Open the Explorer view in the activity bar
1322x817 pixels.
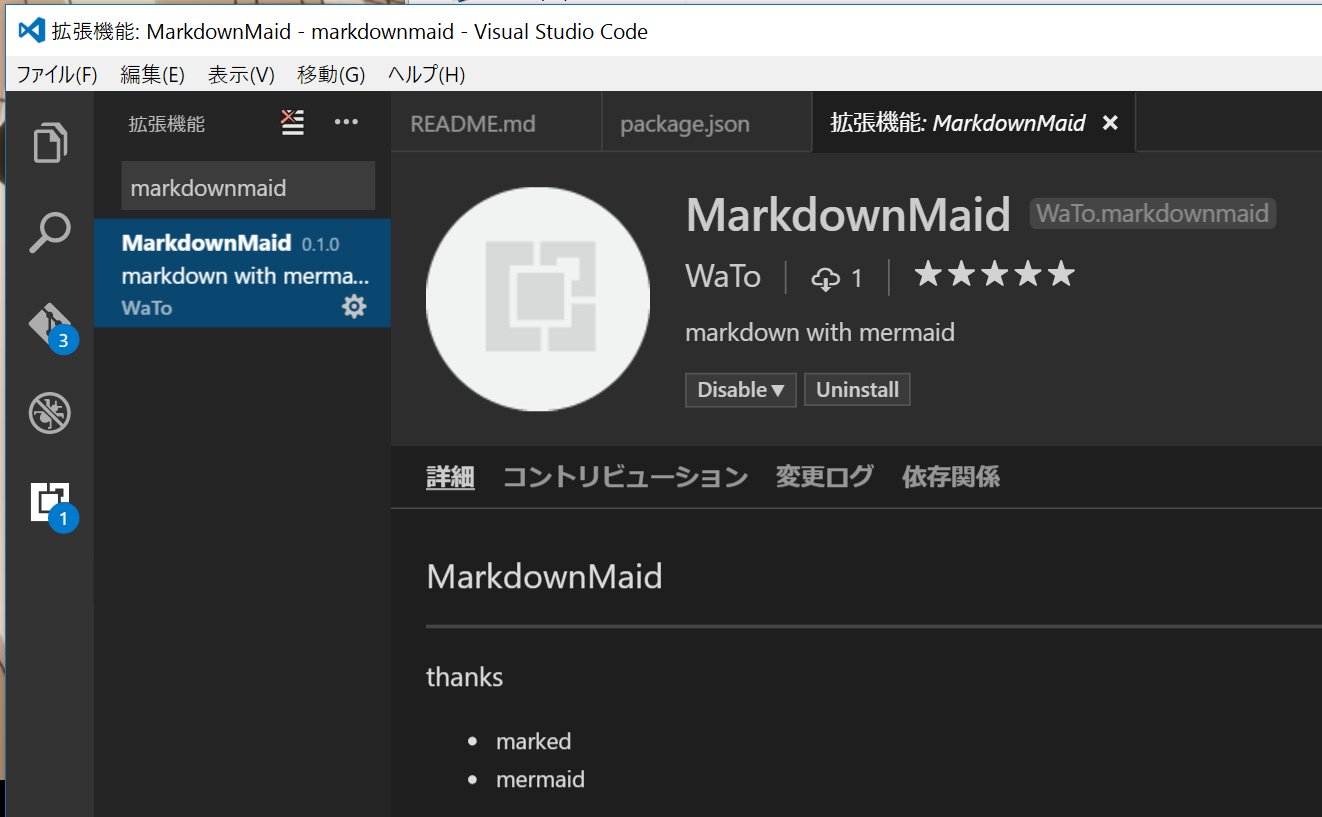(x=49, y=141)
